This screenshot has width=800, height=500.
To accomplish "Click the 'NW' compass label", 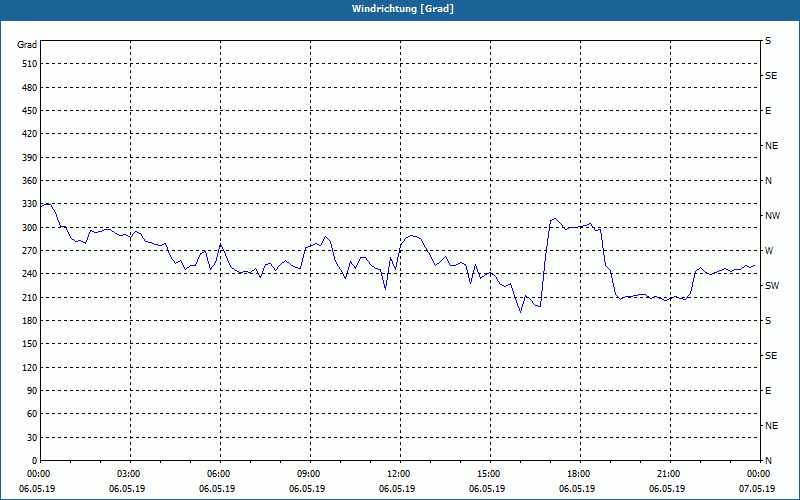I will pyautogui.click(x=772, y=216).
